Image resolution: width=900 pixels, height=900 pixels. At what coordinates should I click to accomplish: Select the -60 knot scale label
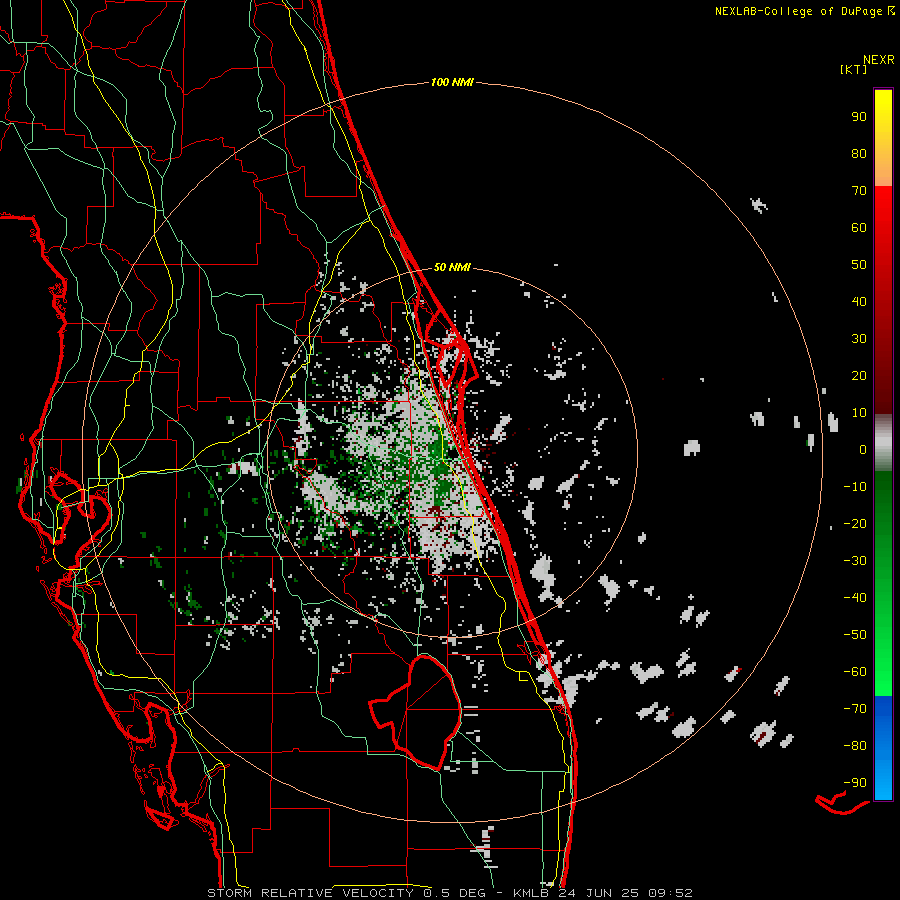(855, 672)
